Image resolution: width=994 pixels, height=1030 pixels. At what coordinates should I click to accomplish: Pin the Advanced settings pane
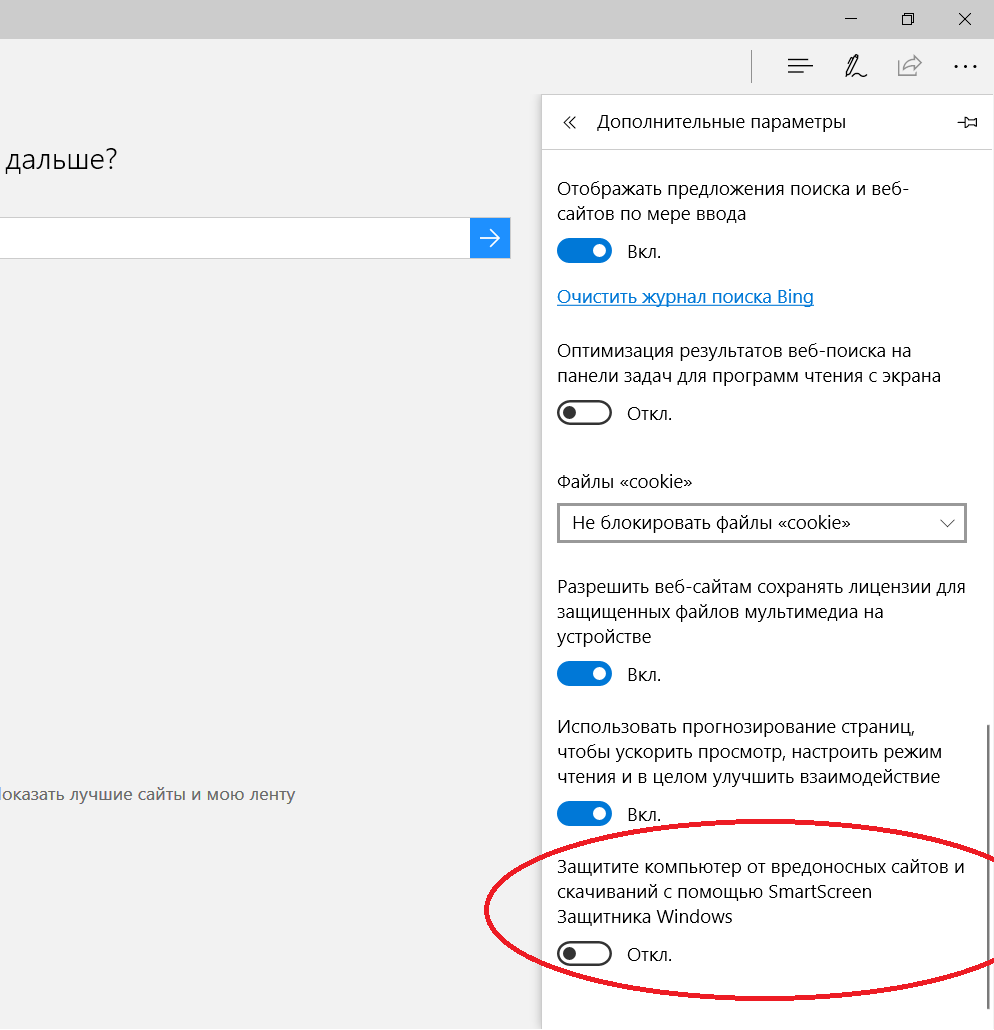coord(967,122)
